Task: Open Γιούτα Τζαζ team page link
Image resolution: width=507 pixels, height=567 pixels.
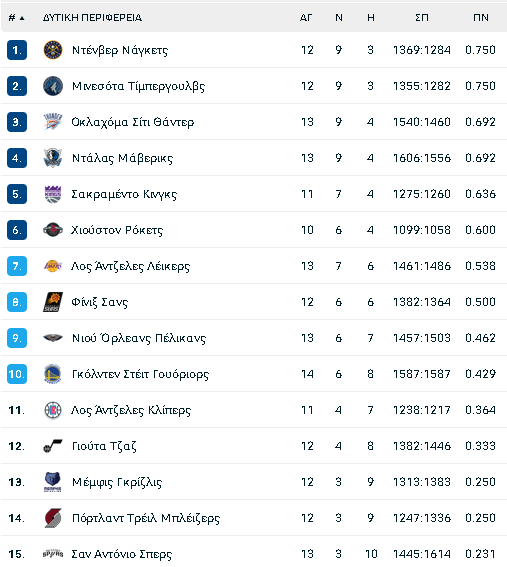Action: coord(104,446)
